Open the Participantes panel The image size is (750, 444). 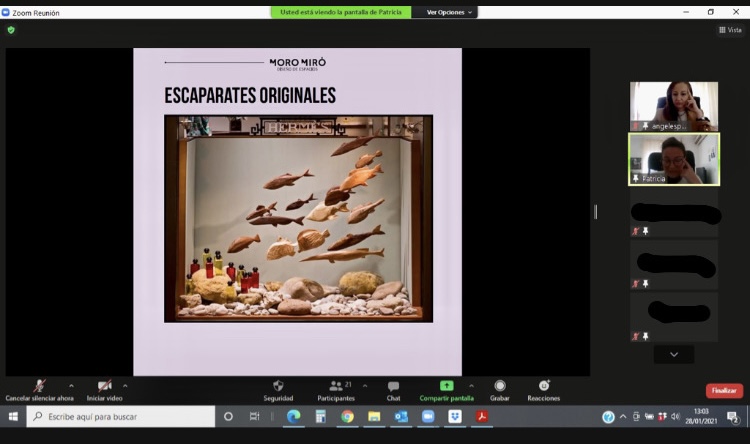pos(335,386)
